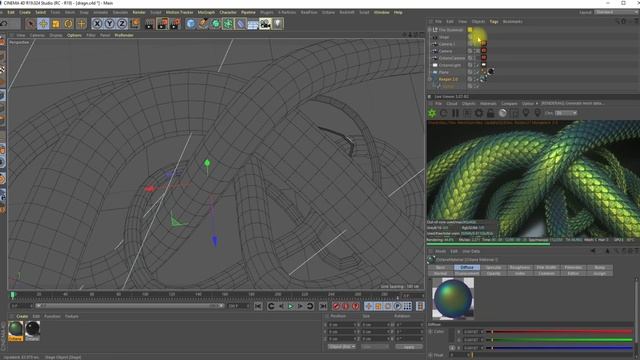Click the R value input field
The height and width of the screenshot is (360, 640).
(x=473, y=332)
